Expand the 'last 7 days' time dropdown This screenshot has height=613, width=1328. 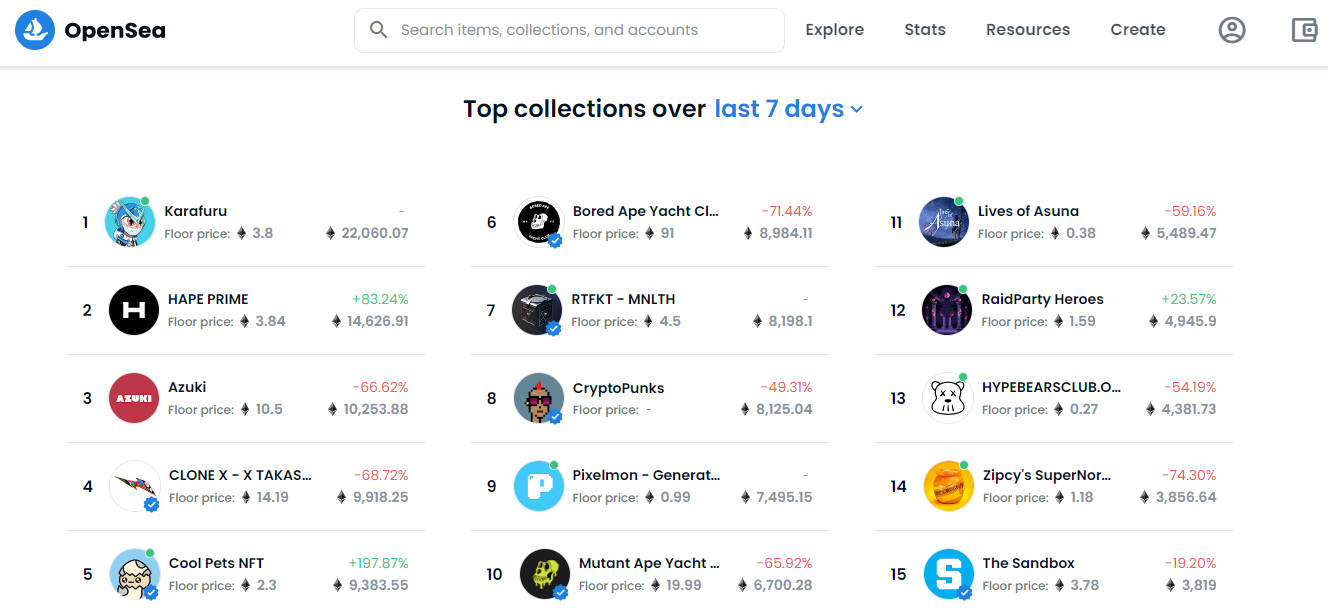pos(788,109)
